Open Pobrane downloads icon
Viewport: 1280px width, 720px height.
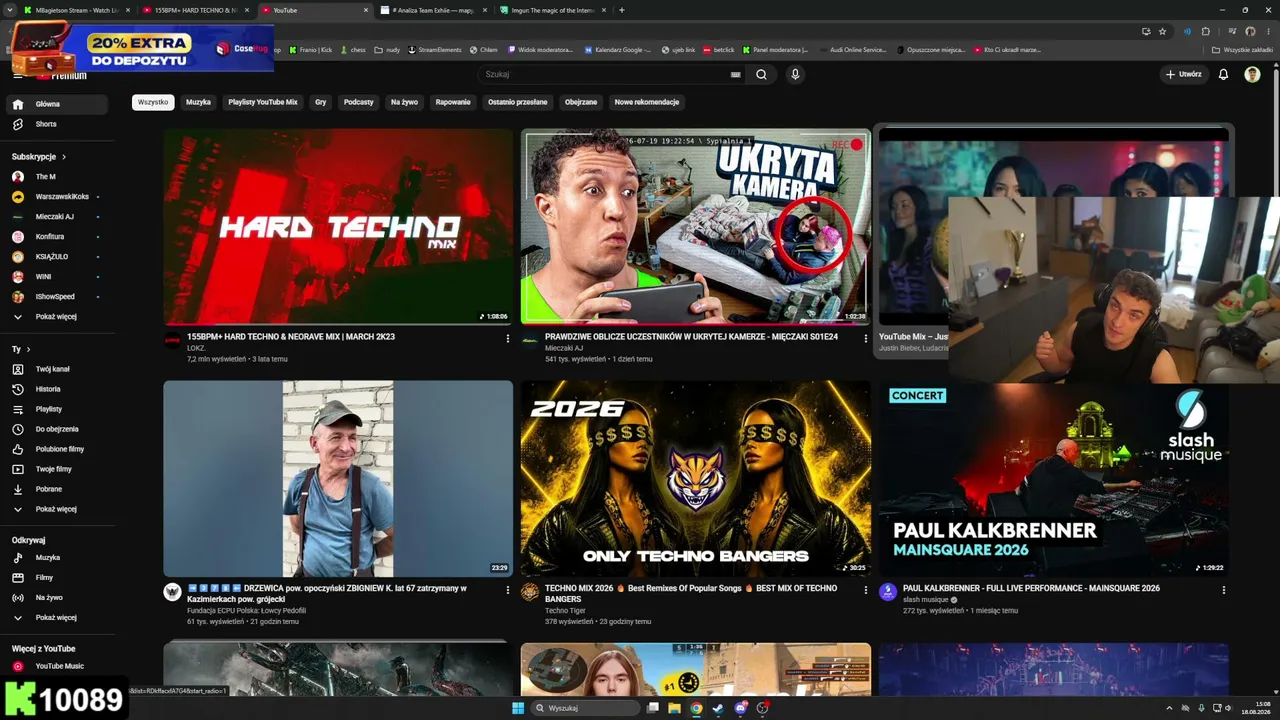pyautogui.click(x=18, y=489)
